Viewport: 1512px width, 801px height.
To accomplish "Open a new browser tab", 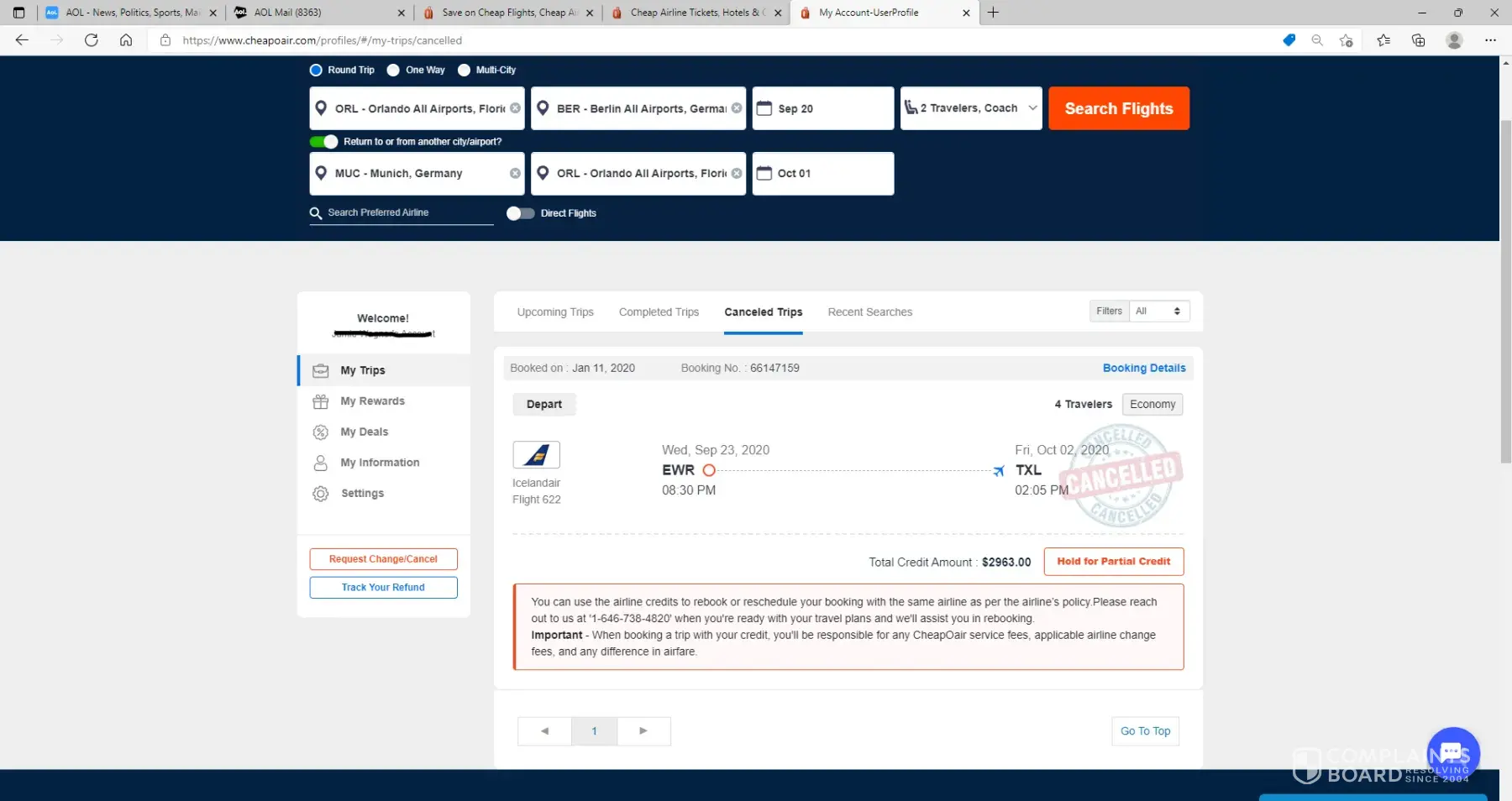I will tap(993, 13).
